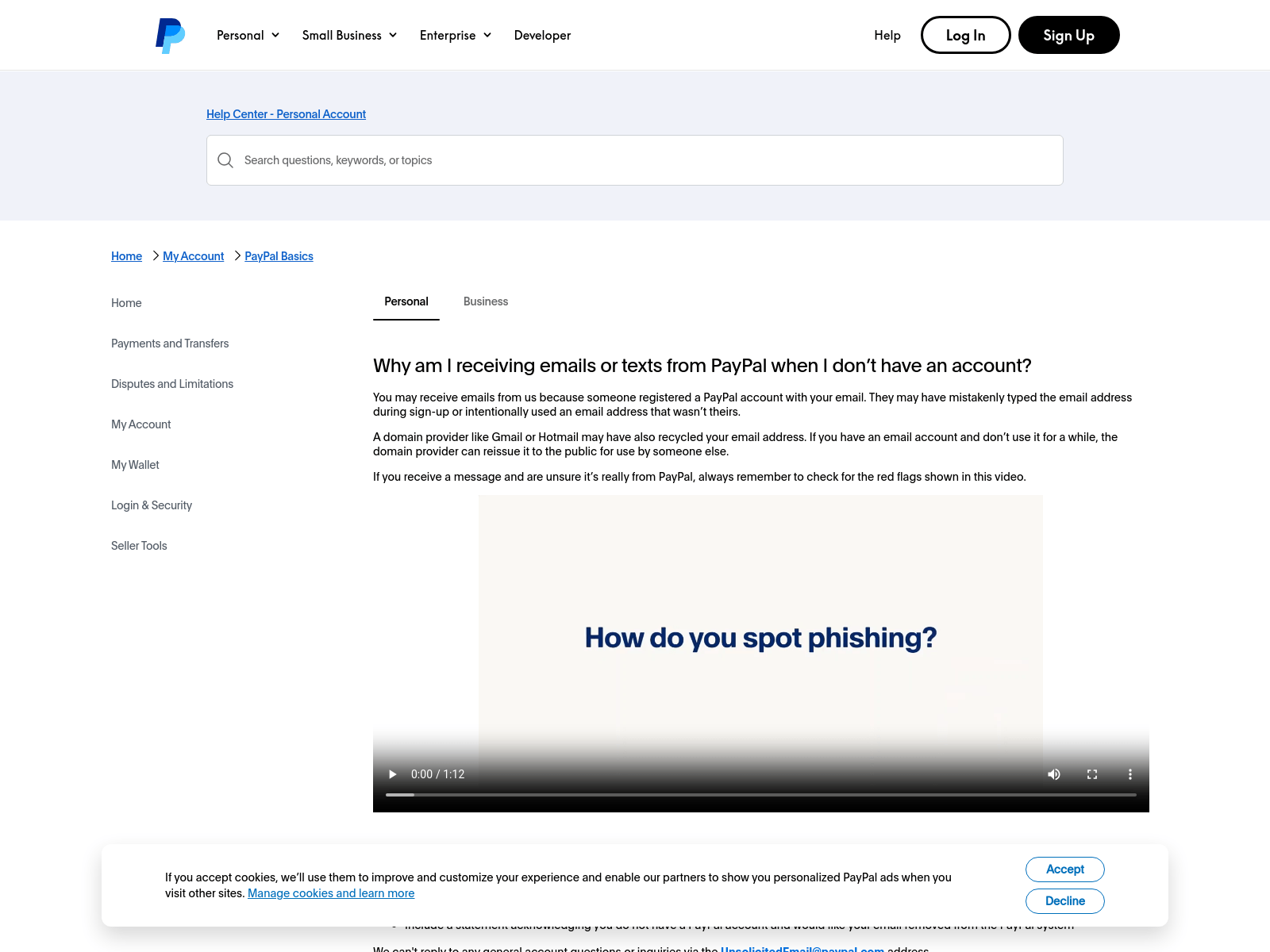Expand the Enterprise dropdown
This screenshot has width=1270, height=952.
456,35
